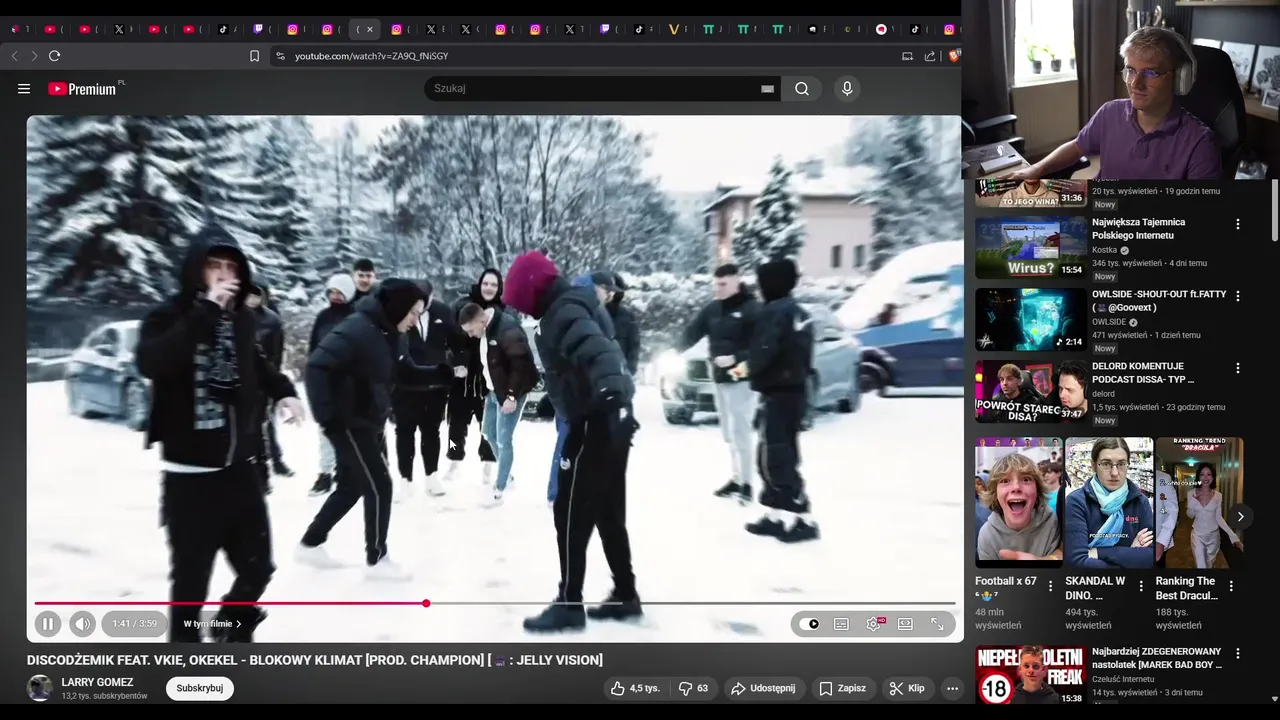Screen dimensions: 1280x720
Task: Click the browser share page icon
Action: coord(930,56)
